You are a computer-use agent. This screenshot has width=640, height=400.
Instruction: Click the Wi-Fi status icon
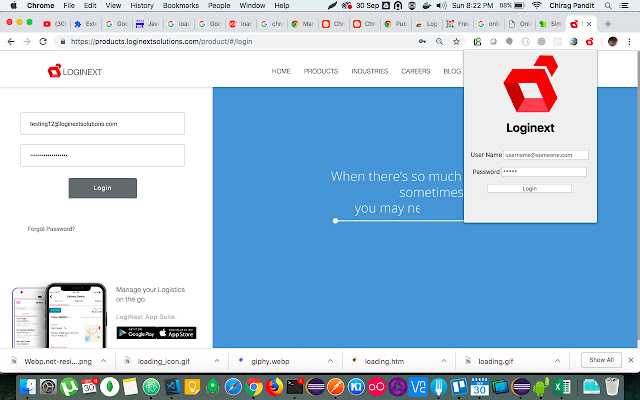coord(537,6)
